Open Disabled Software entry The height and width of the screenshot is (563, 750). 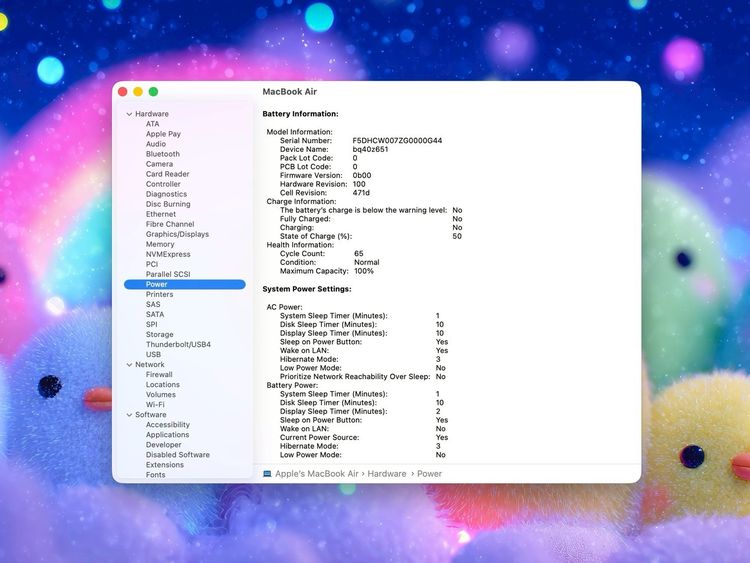(178, 455)
